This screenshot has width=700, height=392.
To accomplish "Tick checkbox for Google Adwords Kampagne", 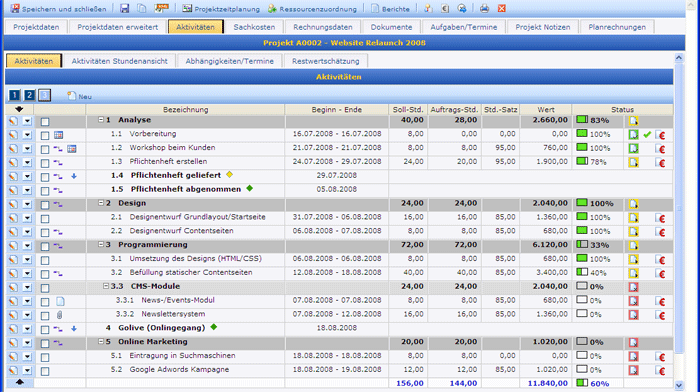I will (45, 371).
